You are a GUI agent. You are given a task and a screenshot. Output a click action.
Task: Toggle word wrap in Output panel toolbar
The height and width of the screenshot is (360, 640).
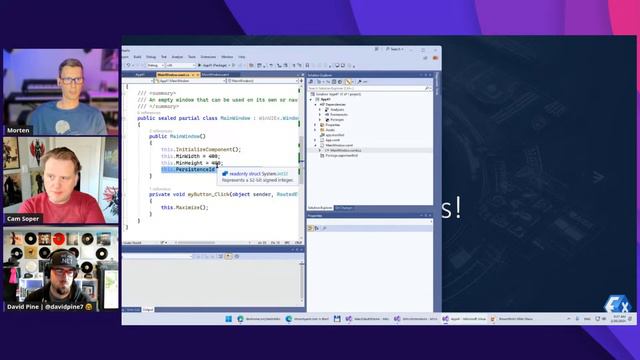228,256
